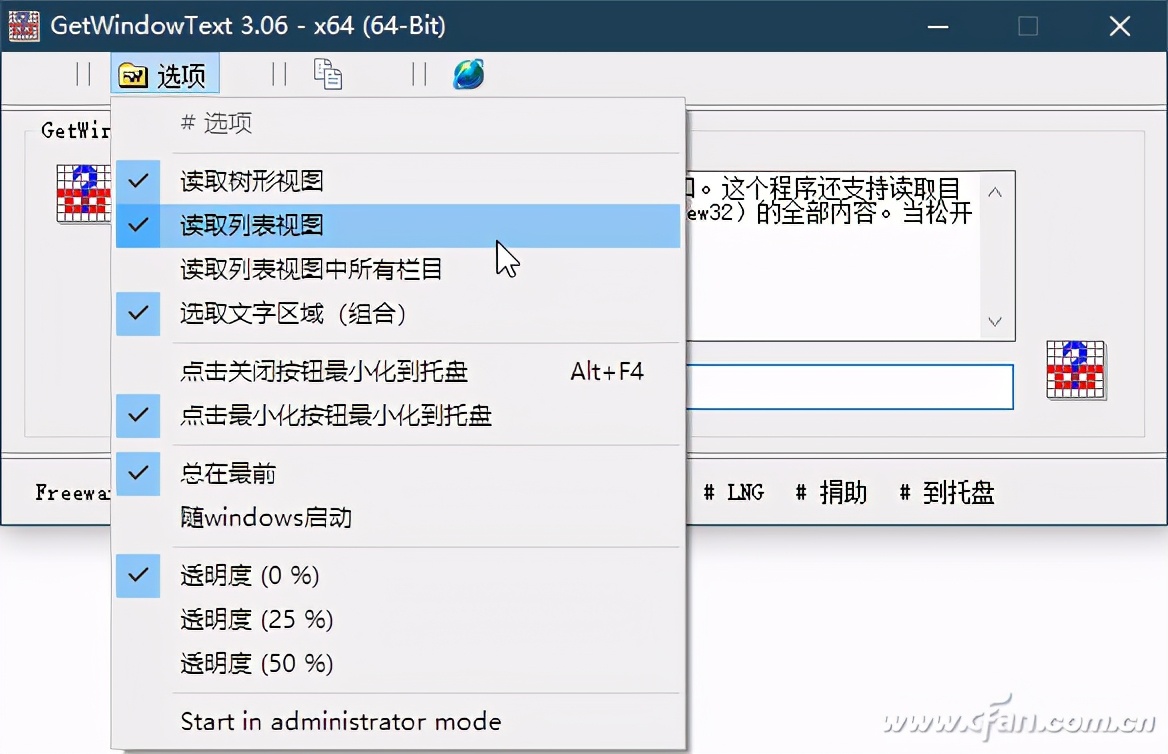Viewport: 1168px width, 754px height.
Task: Click the # 捐助 donate link
Action: tap(831, 492)
